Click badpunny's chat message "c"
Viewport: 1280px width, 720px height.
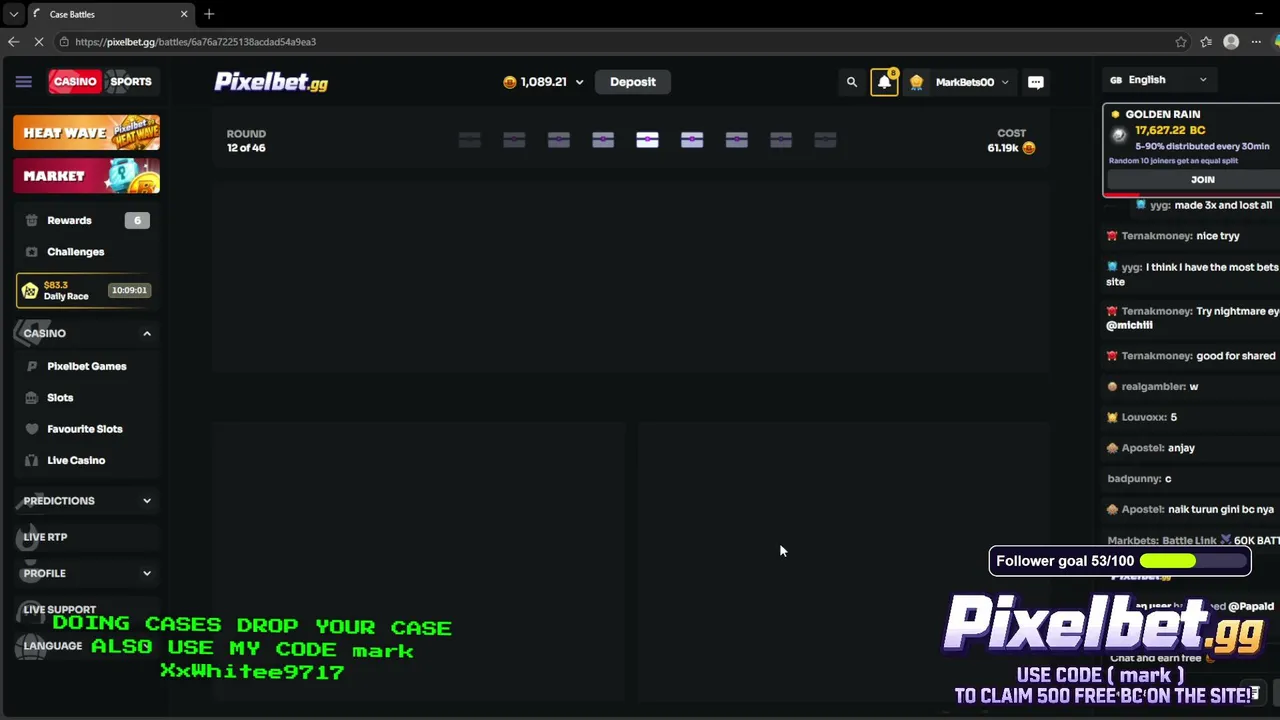tap(1139, 479)
